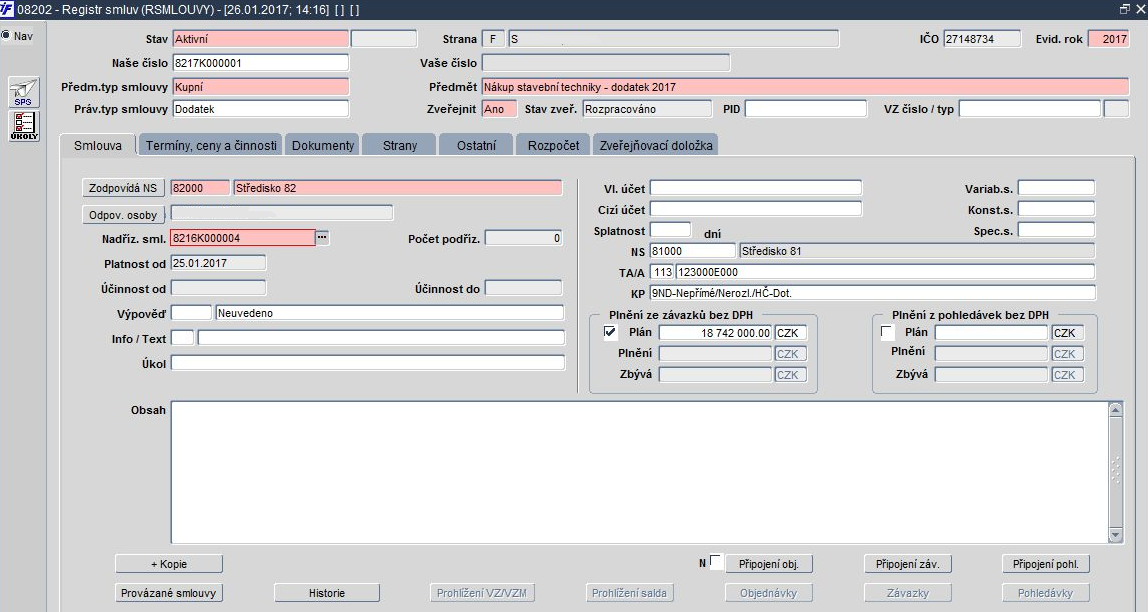Click inside the Obsah text area
This screenshot has width=1148, height=612.
coord(639,472)
